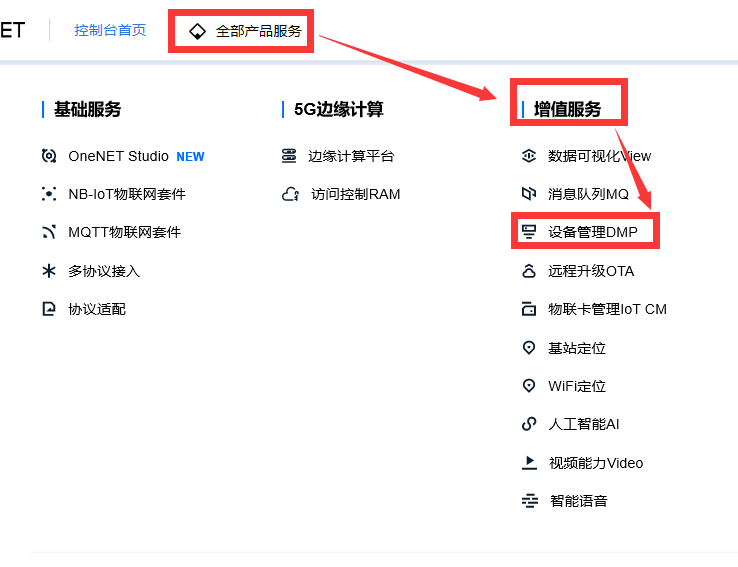Click the data visualization View eye icon
738x567 pixels.
coord(529,156)
